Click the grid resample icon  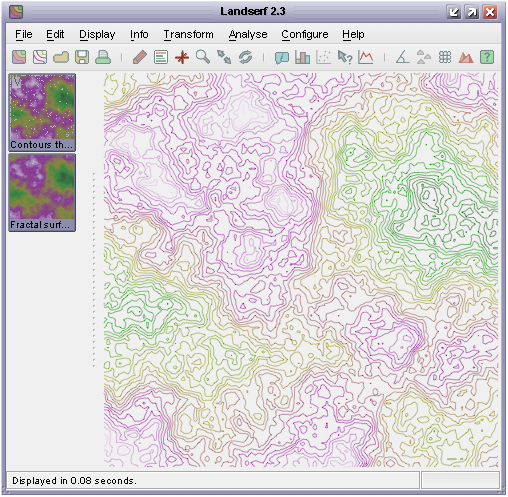(x=445, y=57)
